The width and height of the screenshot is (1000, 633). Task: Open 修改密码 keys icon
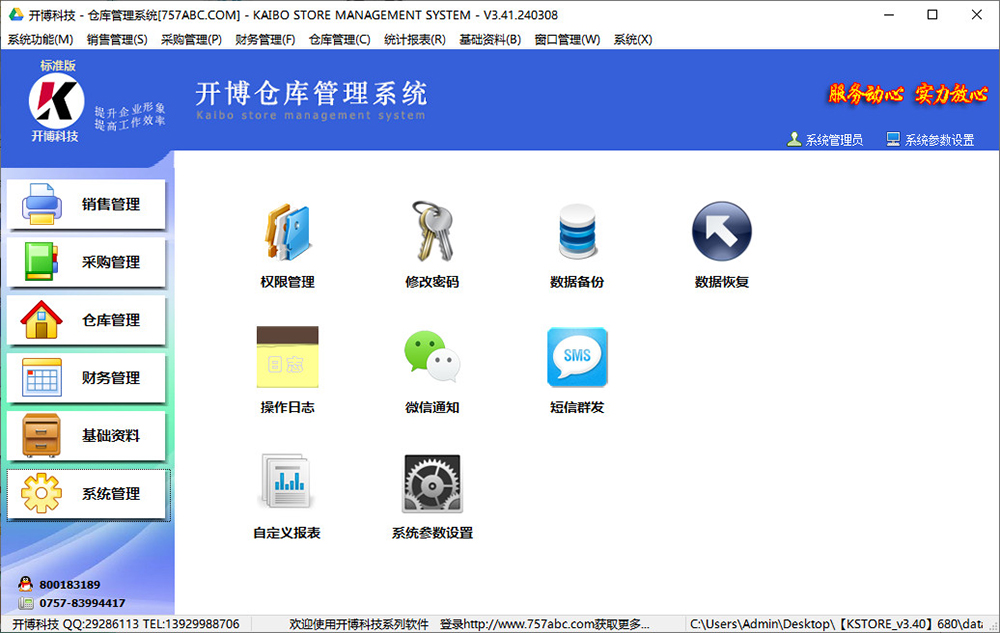tap(432, 232)
